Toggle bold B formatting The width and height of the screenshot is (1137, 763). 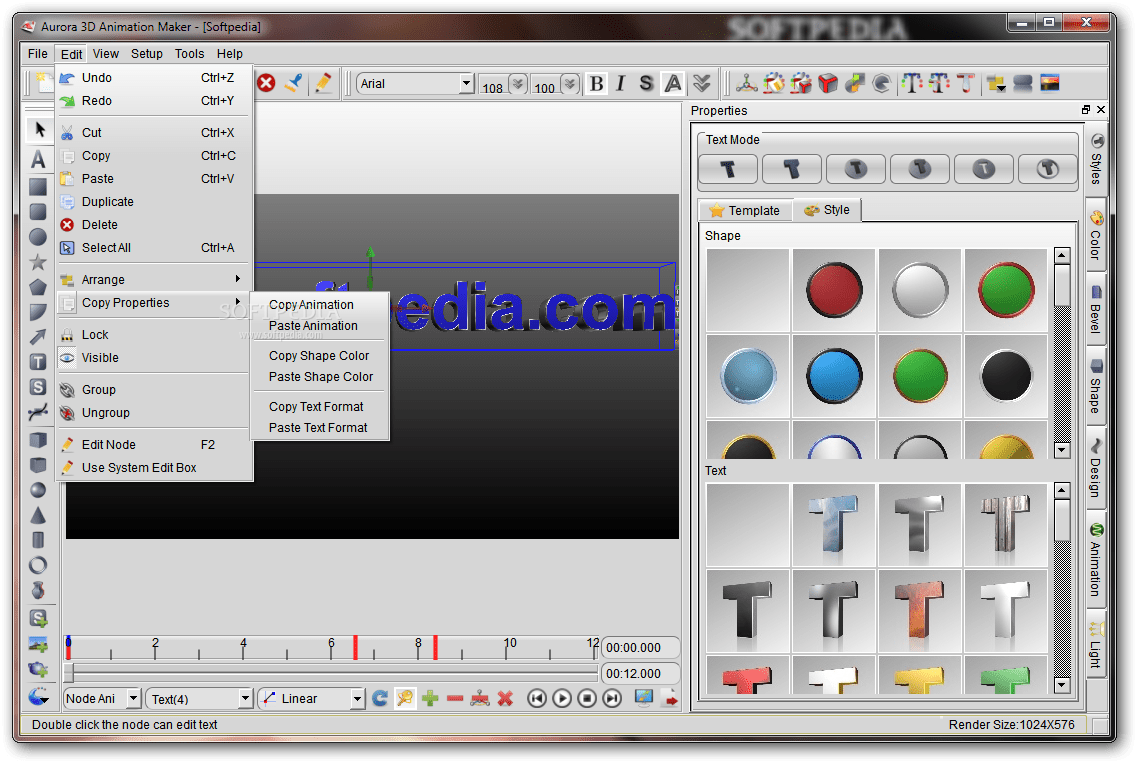[596, 84]
